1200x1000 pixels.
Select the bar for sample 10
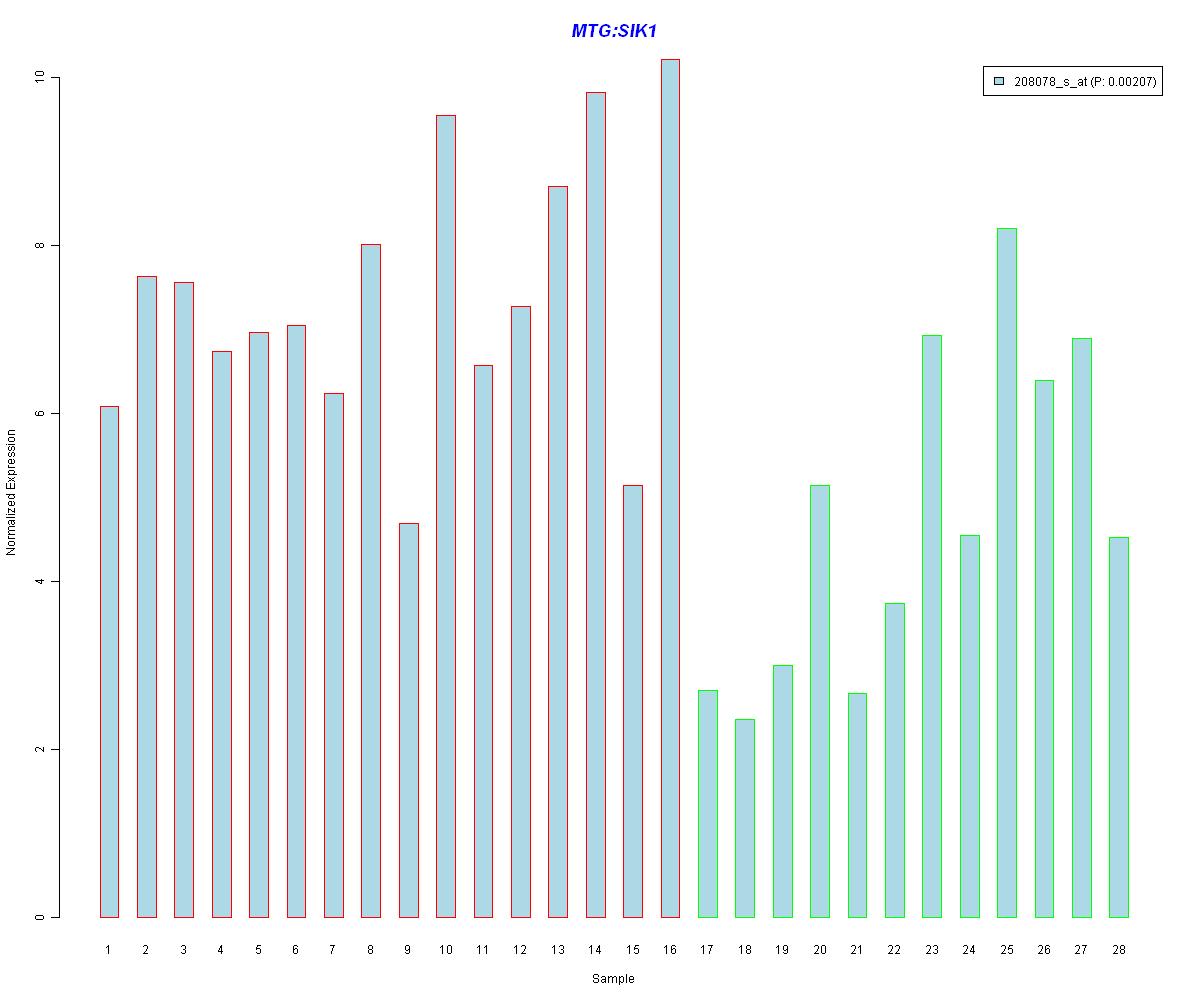pyautogui.click(x=446, y=516)
